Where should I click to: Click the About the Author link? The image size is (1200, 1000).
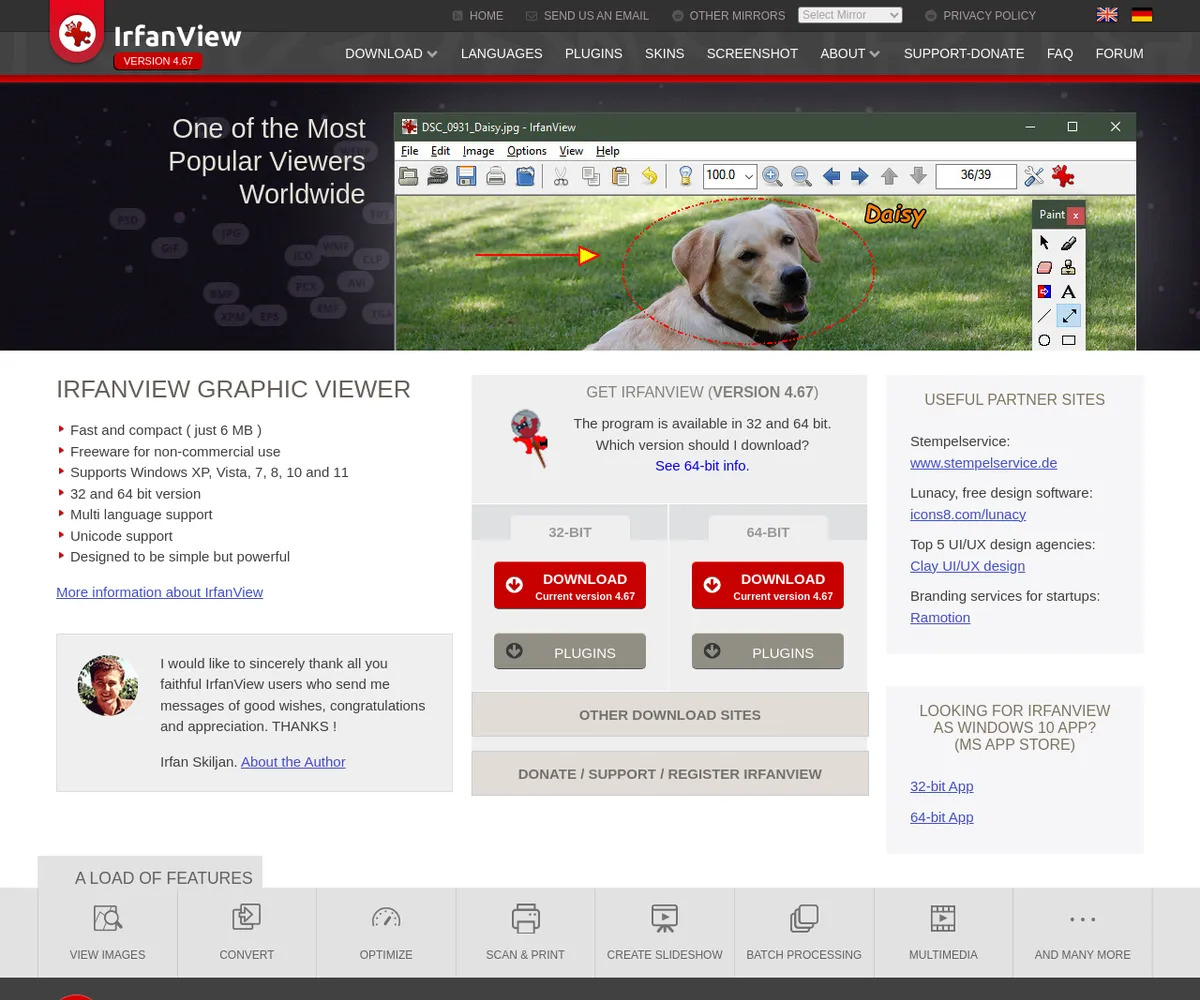tap(293, 762)
